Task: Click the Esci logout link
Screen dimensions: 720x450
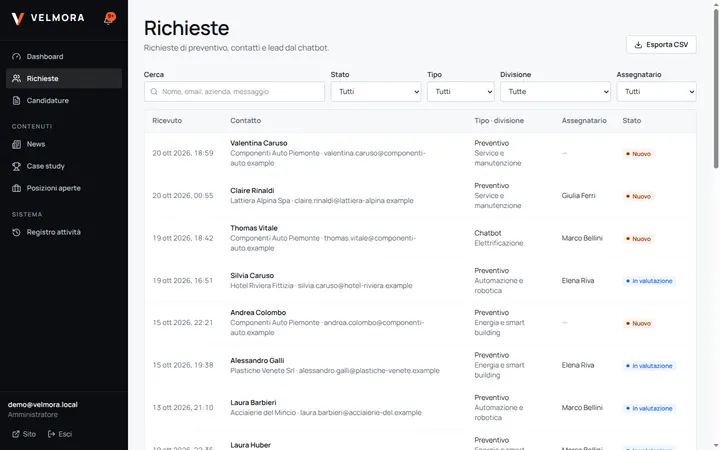Action: click(60, 434)
